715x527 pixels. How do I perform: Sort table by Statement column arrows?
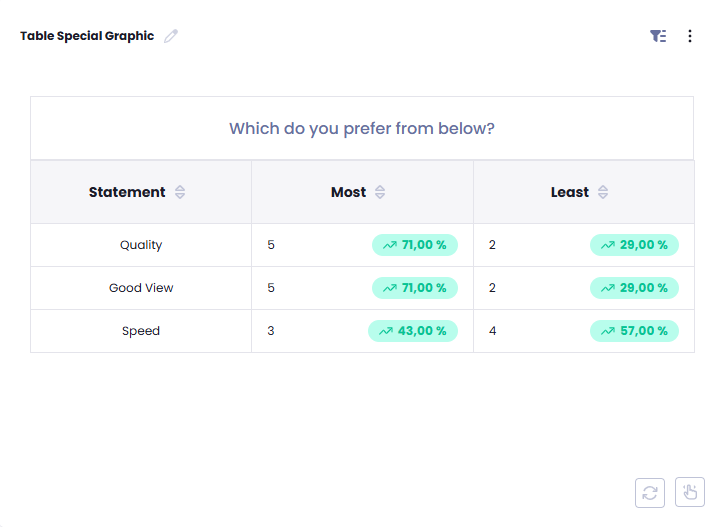click(180, 192)
